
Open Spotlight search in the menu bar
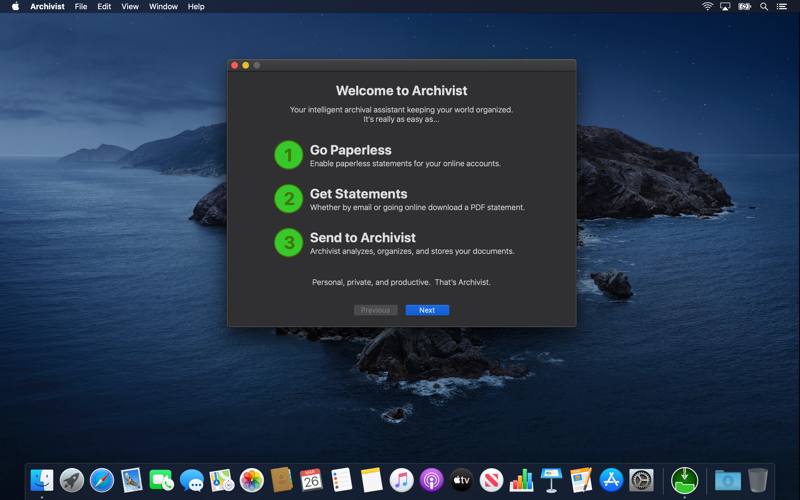pos(764,7)
